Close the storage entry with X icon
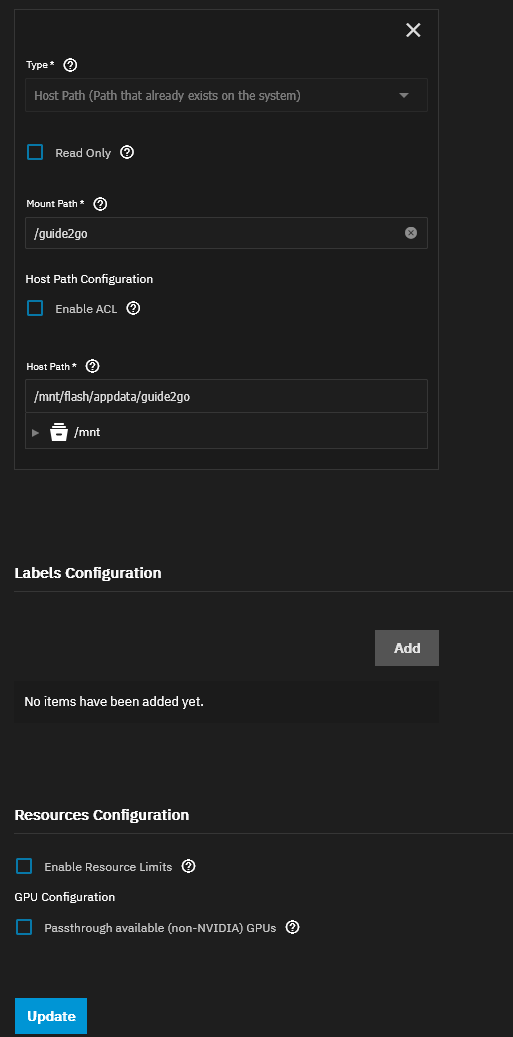The width and height of the screenshot is (513, 1037). click(x=413, y=30)
